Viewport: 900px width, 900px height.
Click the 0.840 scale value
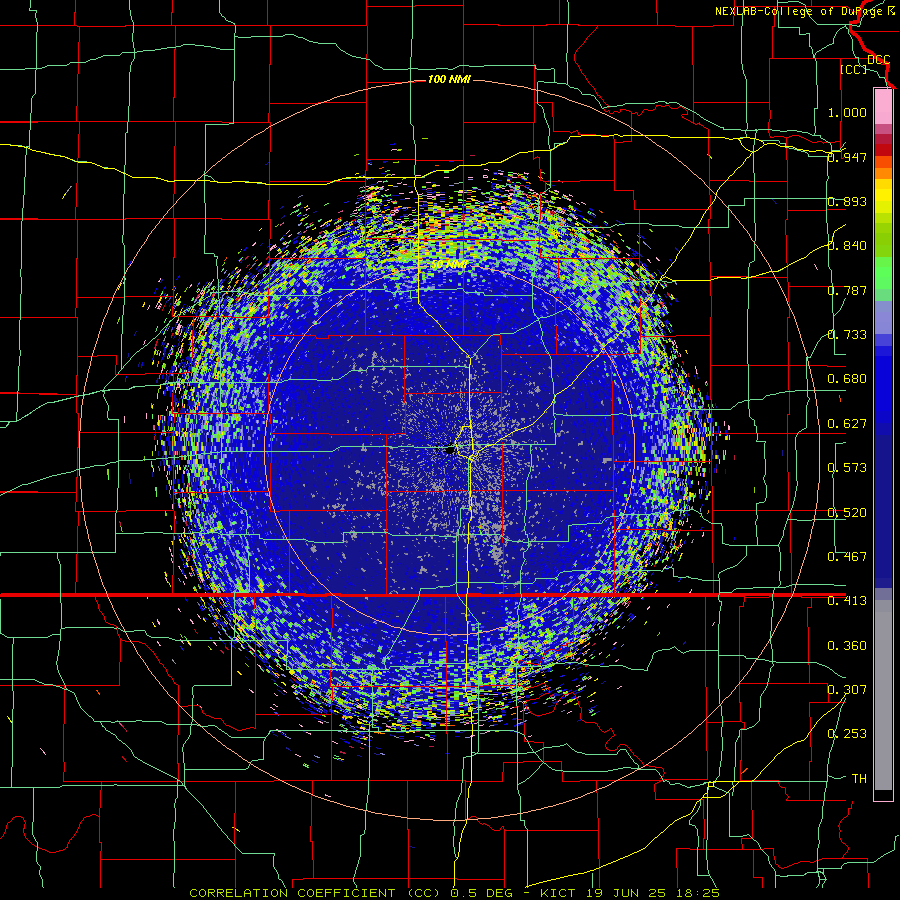(847, 246)
